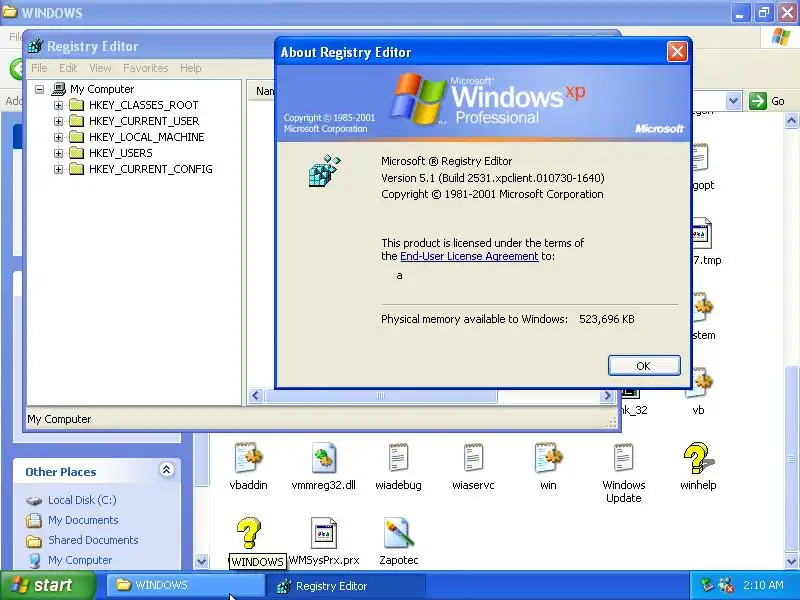Select the Windows Update file icon
Screen dimensions: 800x600
click(623, 457)
